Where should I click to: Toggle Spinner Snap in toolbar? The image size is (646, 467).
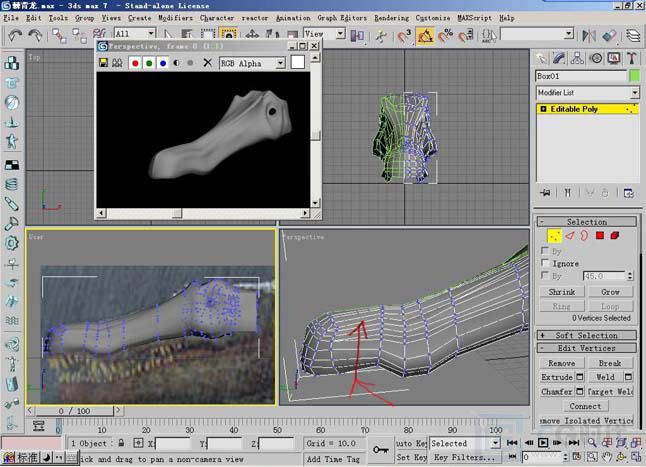(x=466, y=36)
